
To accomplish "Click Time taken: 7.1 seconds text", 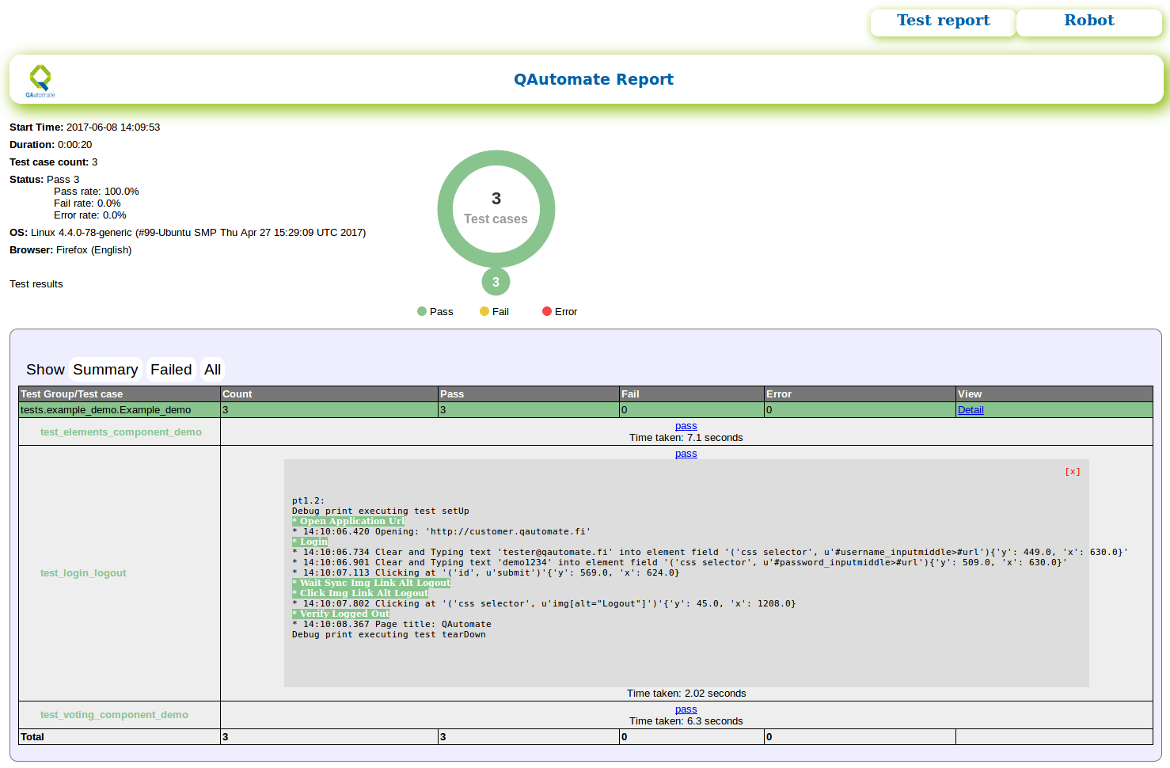I will 686,438.
